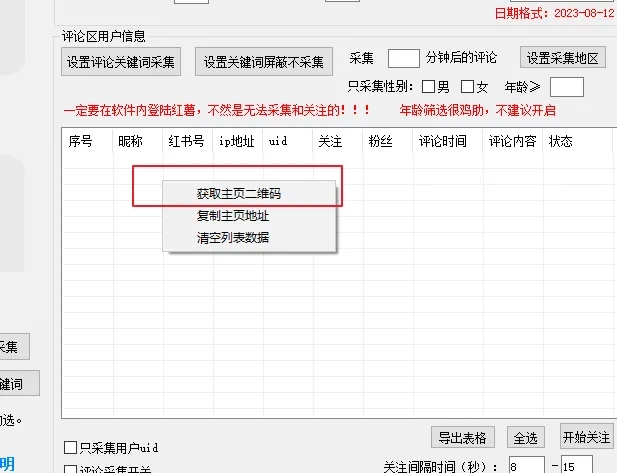Click the 序号 column header

coord(87,141)
